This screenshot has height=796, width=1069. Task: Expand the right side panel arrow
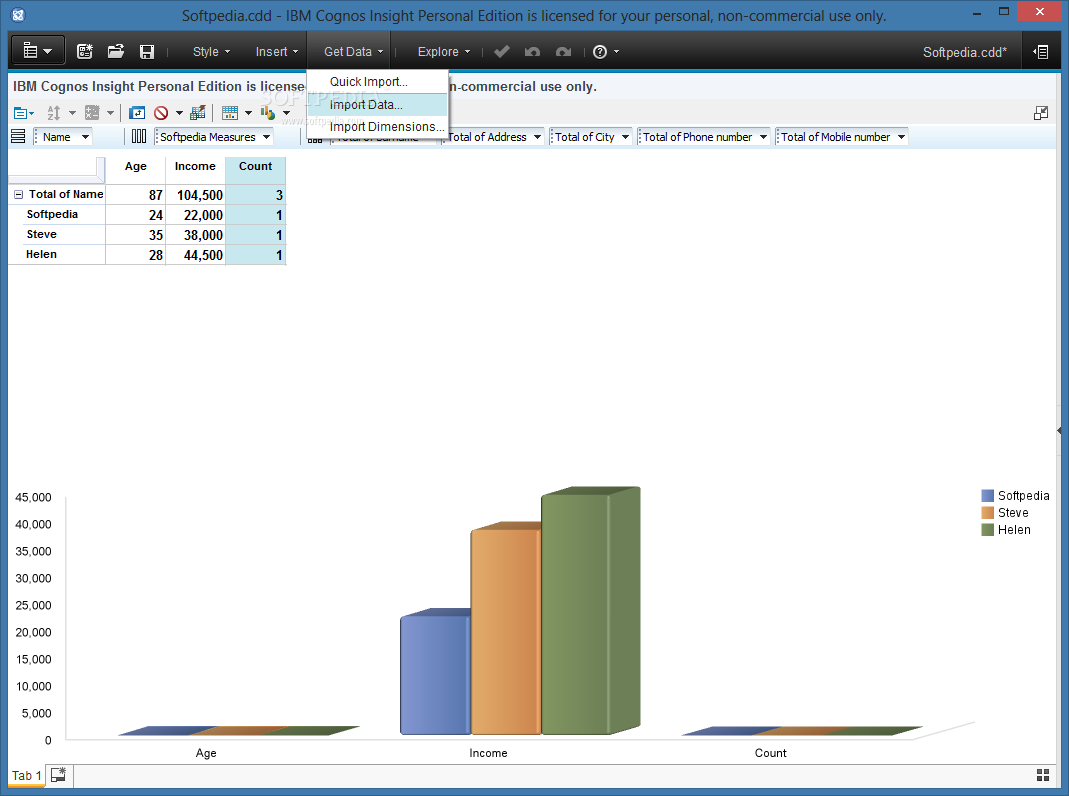(x=1059, y=431)
